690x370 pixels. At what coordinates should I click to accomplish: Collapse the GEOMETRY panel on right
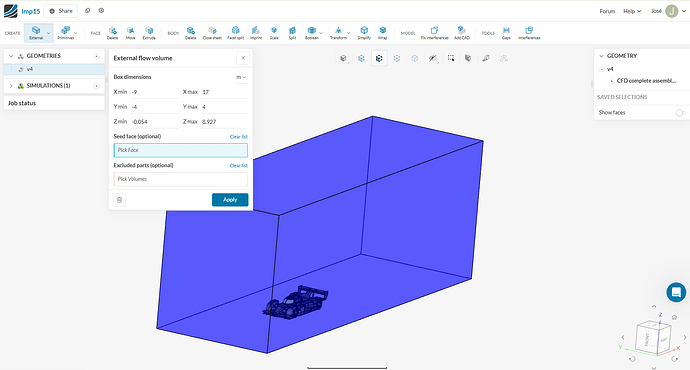point(602,56)
